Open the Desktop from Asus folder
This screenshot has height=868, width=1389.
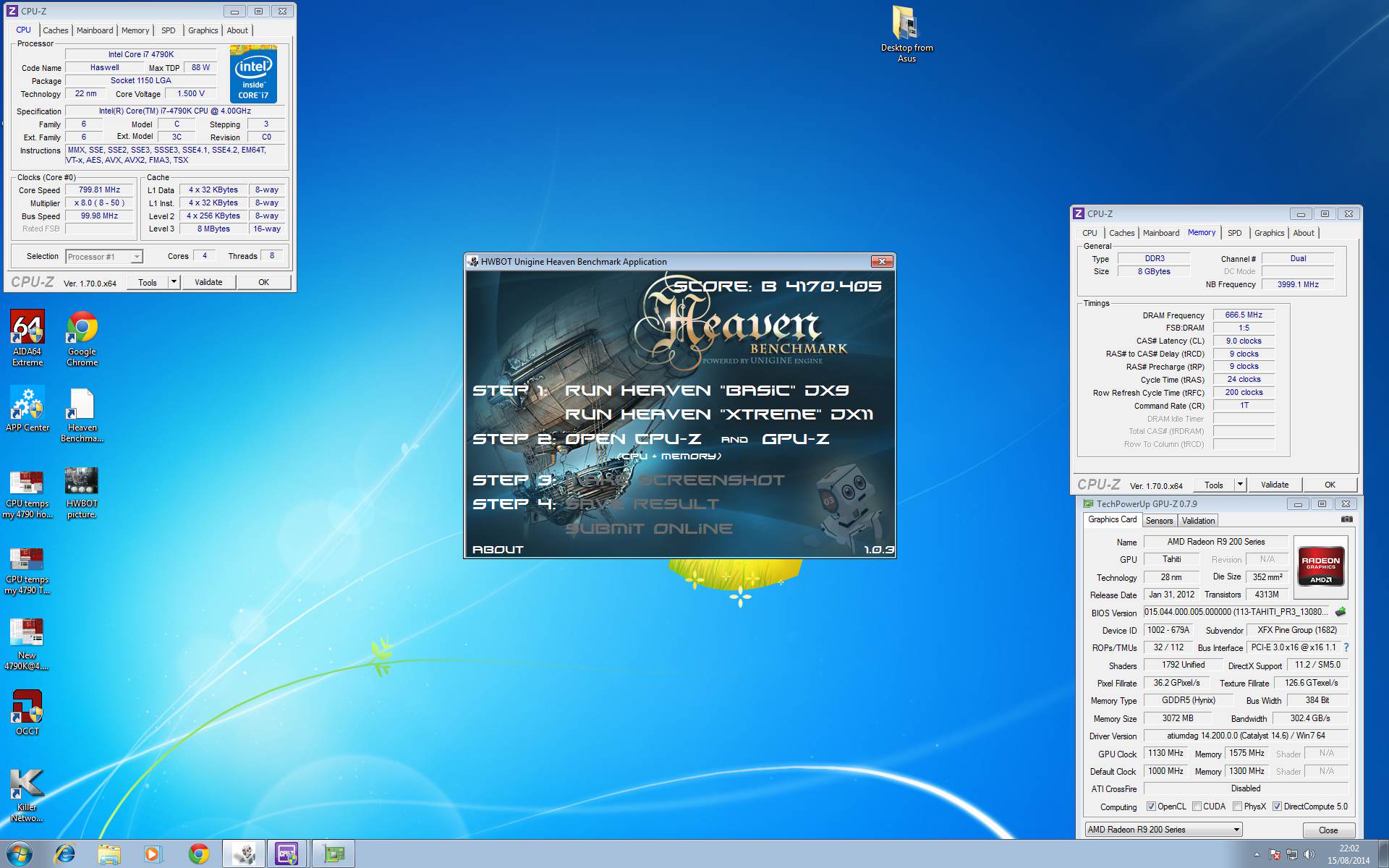tap(906, 34)
